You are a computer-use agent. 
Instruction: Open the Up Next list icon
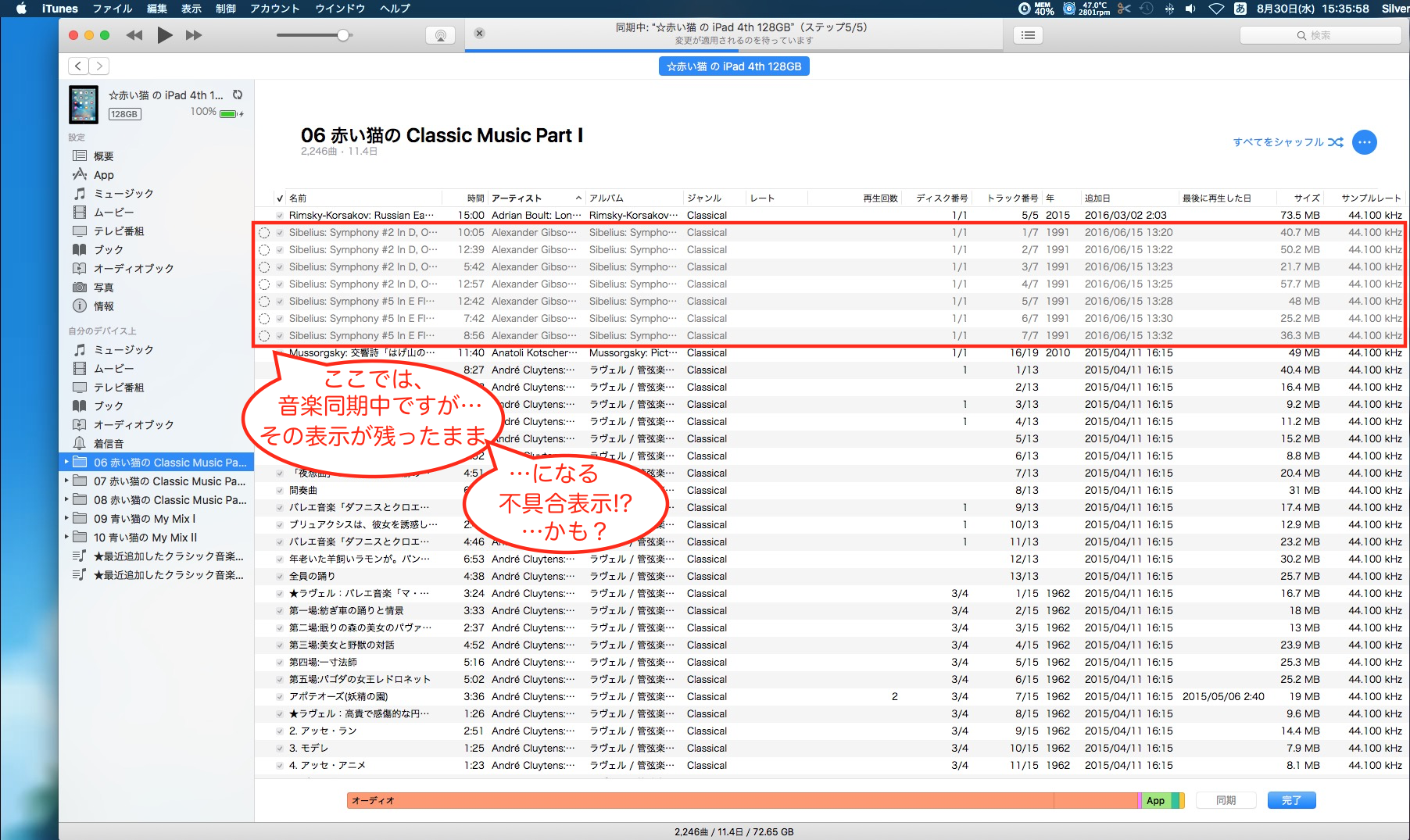point(1028,35)
